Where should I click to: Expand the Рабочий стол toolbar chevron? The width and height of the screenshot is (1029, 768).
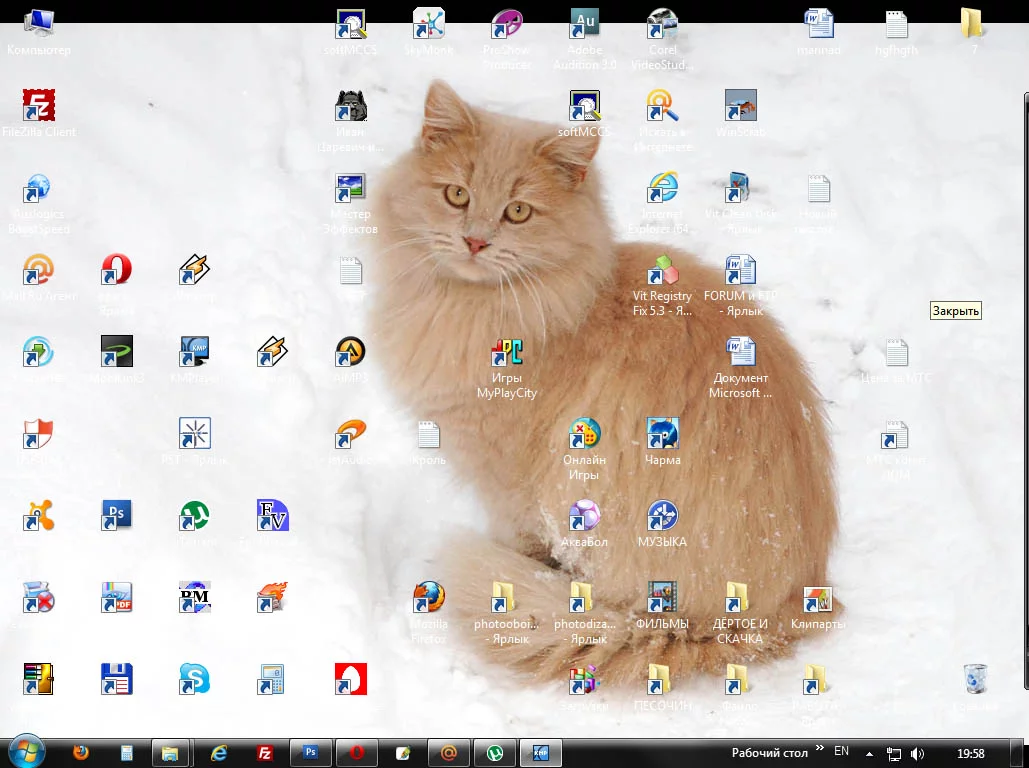(x=820, y=749)
